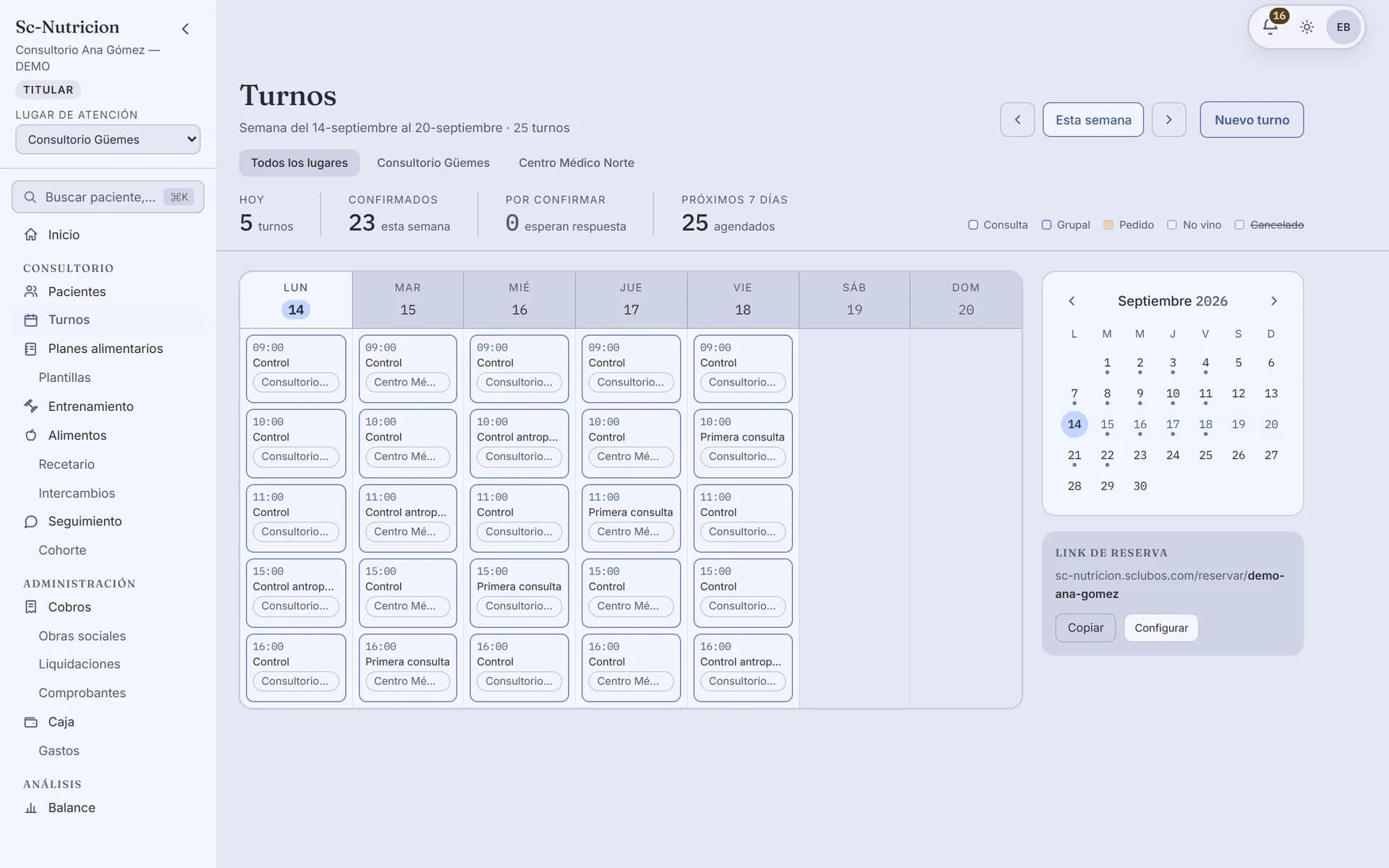The height and width of the screenshot is (868, 1389).
Task: Toggle the light theme sun icon
Action: (1307, 27)
